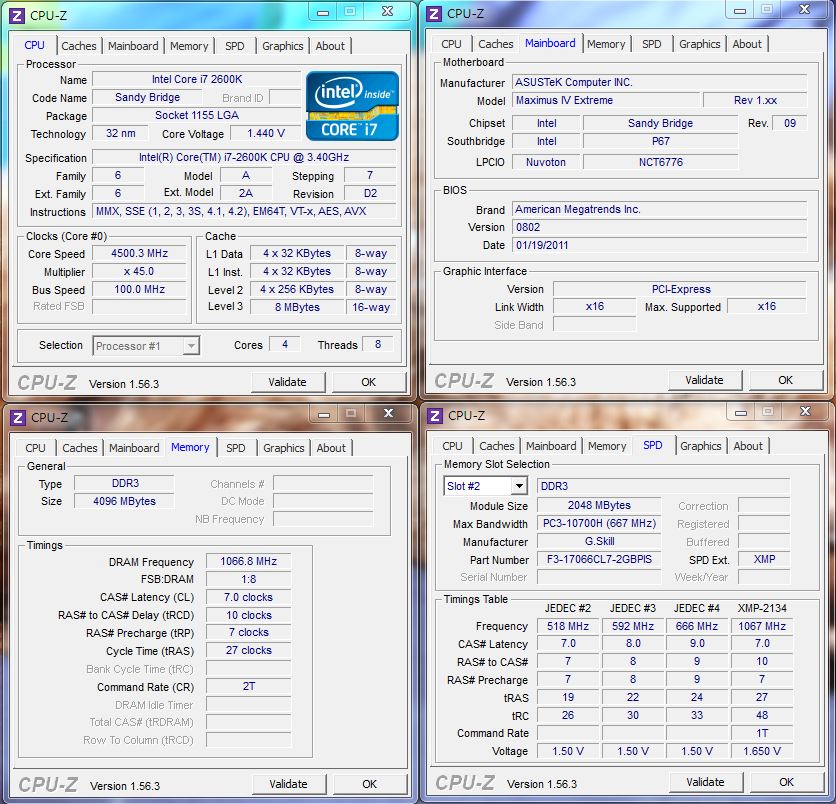Open Mainboard tab in the Memory window
Viewport: 836px width, 804px height.
coord(134,448)
